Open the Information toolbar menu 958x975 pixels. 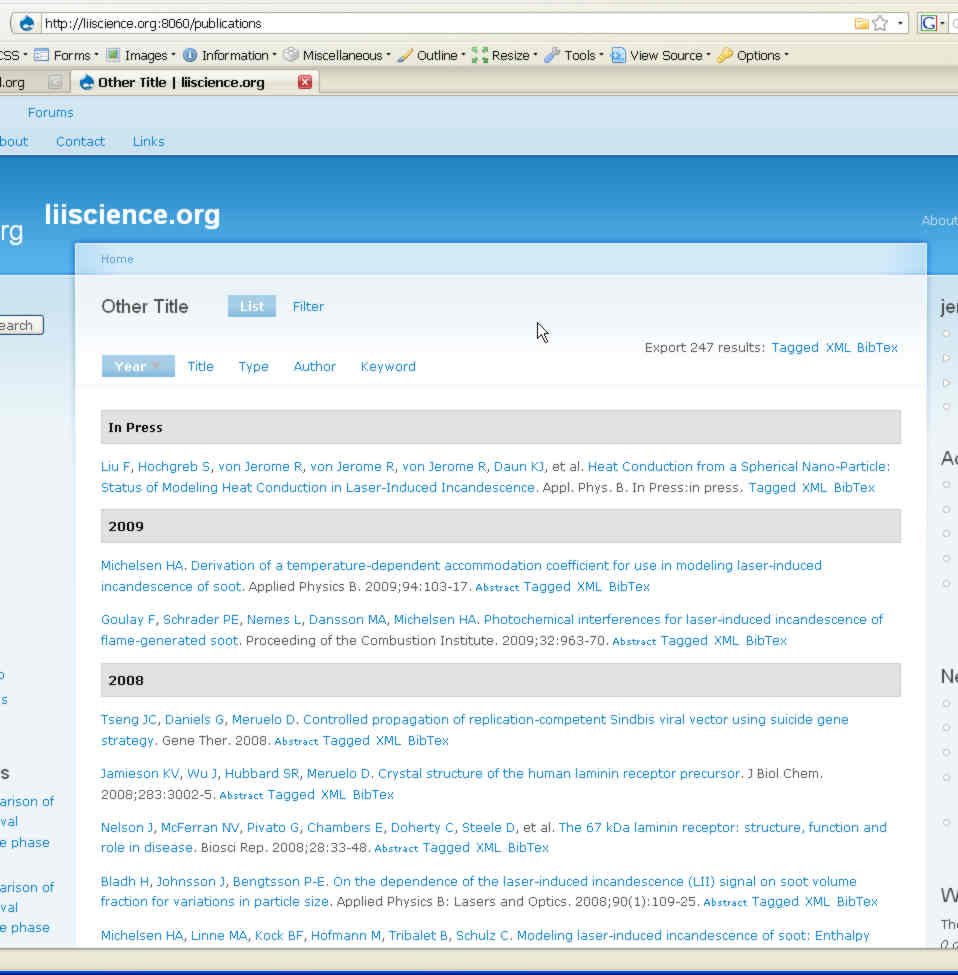click(228, 55)
